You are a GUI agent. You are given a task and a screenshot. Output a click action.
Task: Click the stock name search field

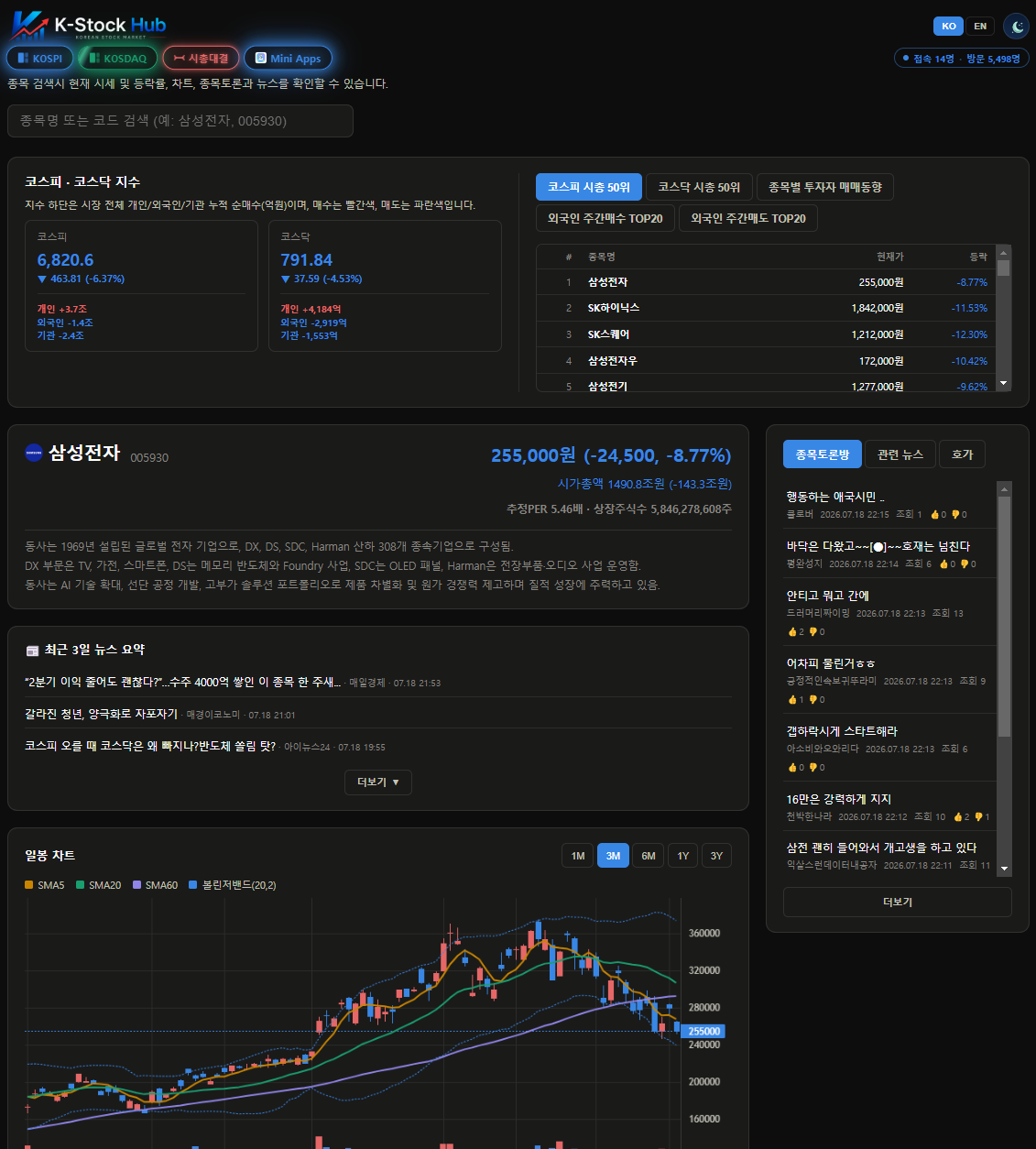pyautogui.click(x=180, y=121)
